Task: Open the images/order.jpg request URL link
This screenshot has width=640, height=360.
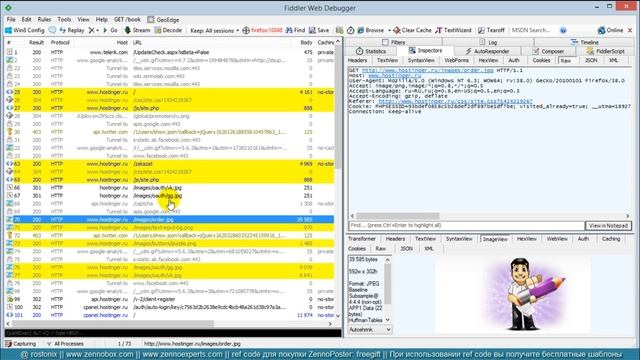Action: click(x=427, y=71)
